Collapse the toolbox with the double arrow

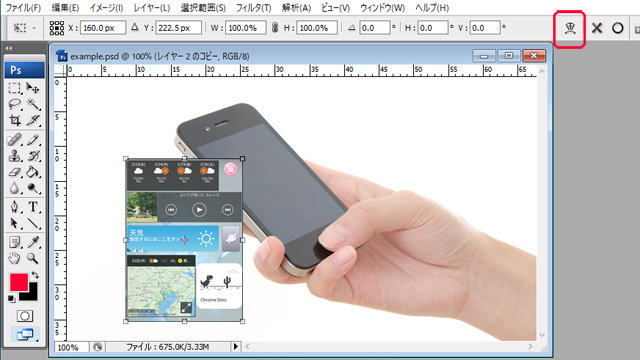click(9, 48)
